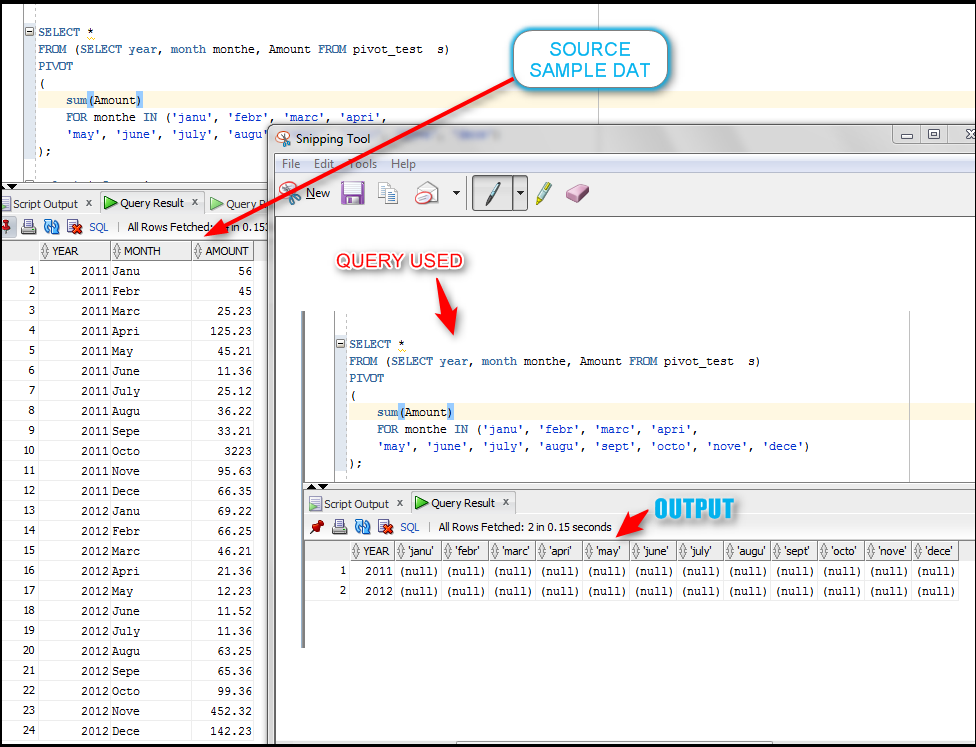Click Refresh icon in background query toolbar
The height and width of the screenshot is (747, 976).
[52, 227]
